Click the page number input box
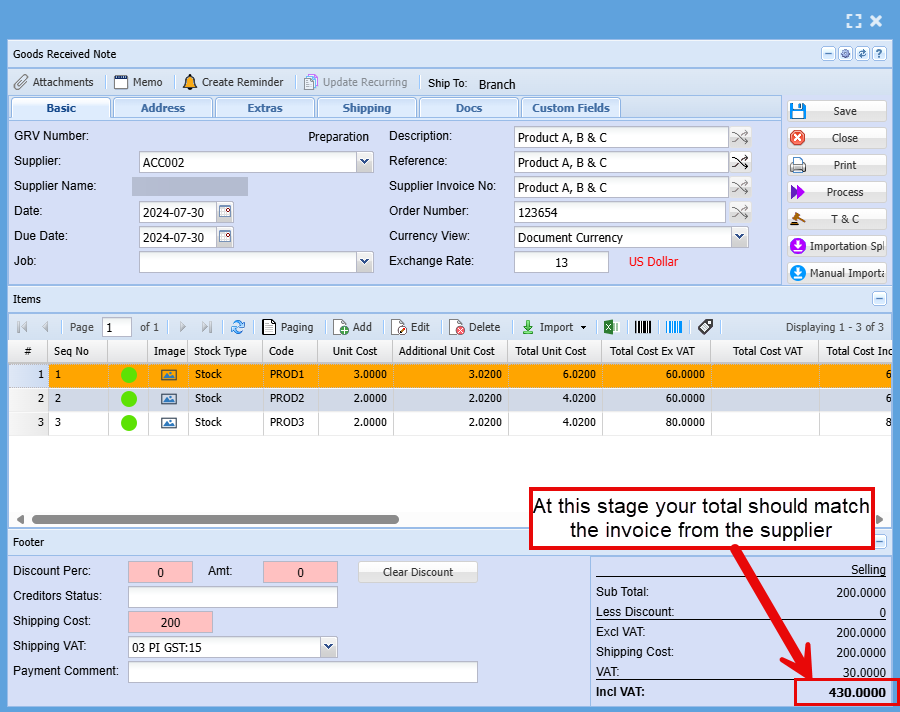Viewport: 900px width, 712px height. (x=117, y=327)
